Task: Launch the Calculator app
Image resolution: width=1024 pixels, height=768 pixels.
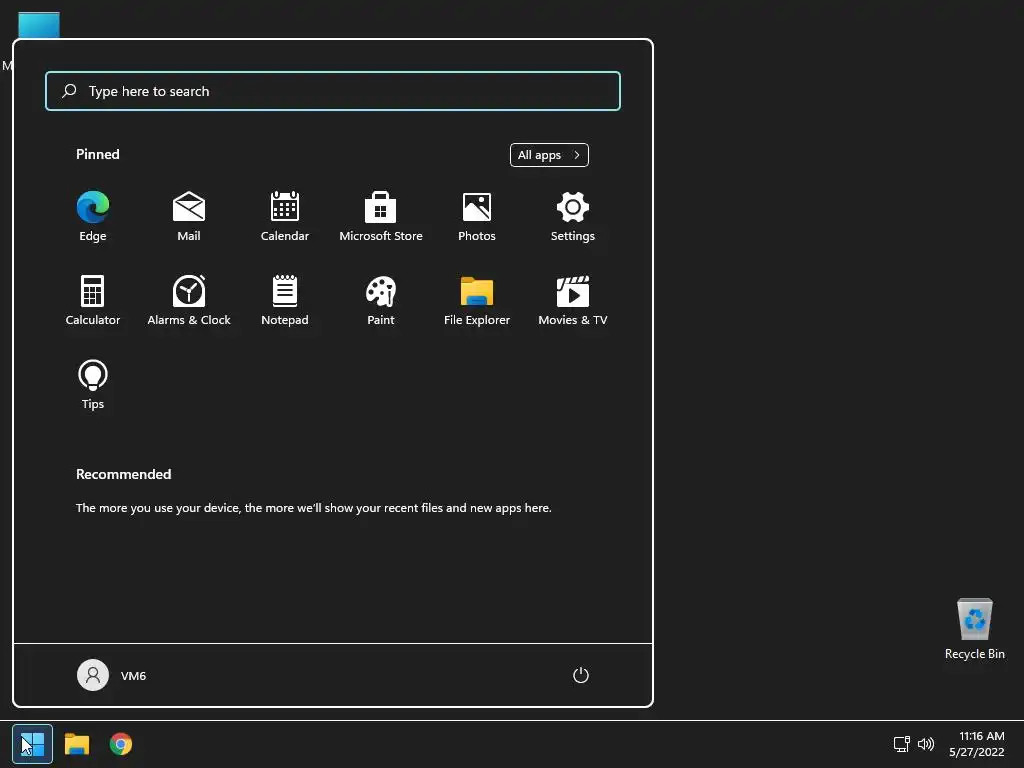Action: pyautogui.click(x=93, y=300)
